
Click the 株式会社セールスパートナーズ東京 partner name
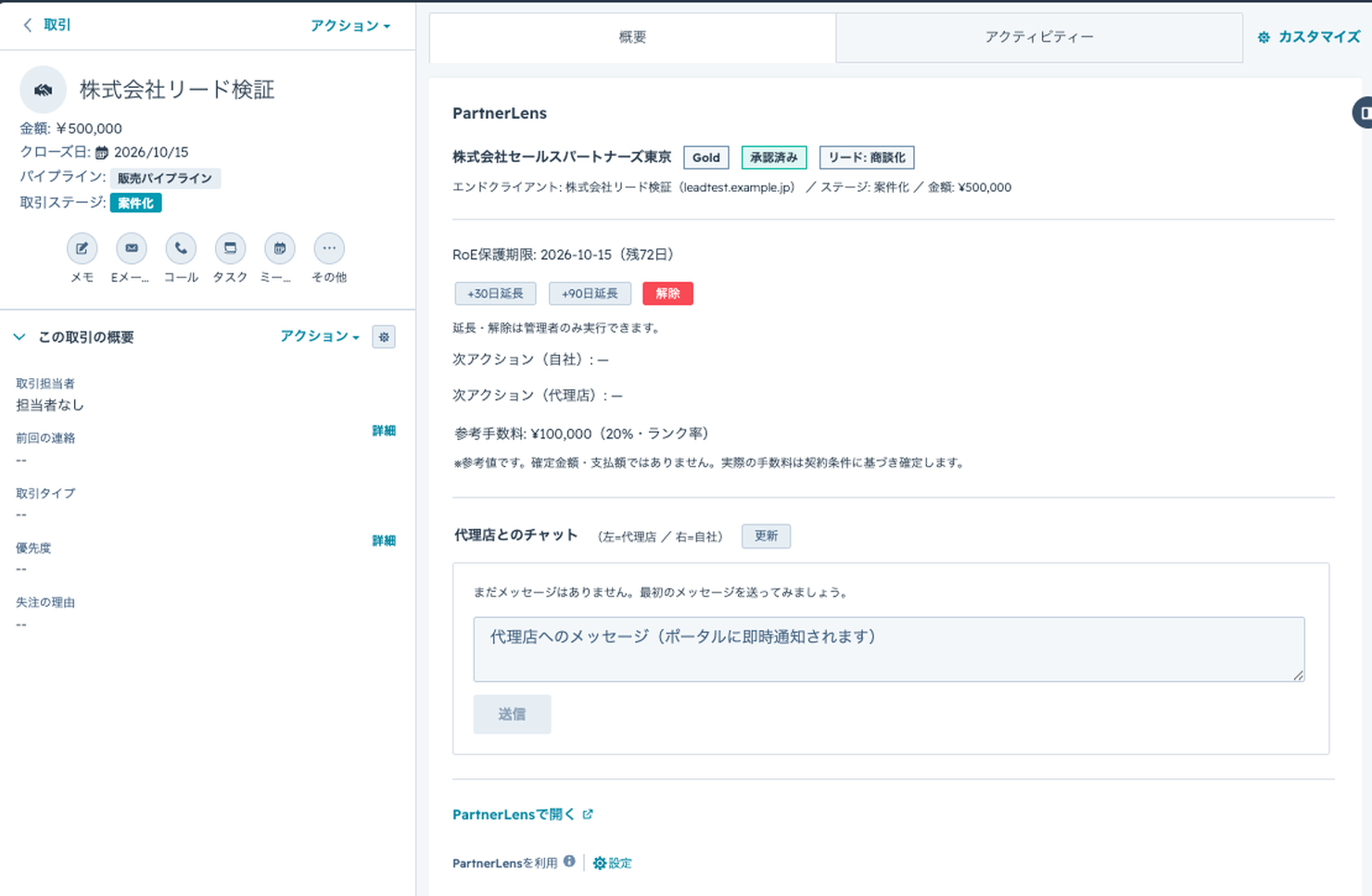pyautogui.click(x=562, y=158)
